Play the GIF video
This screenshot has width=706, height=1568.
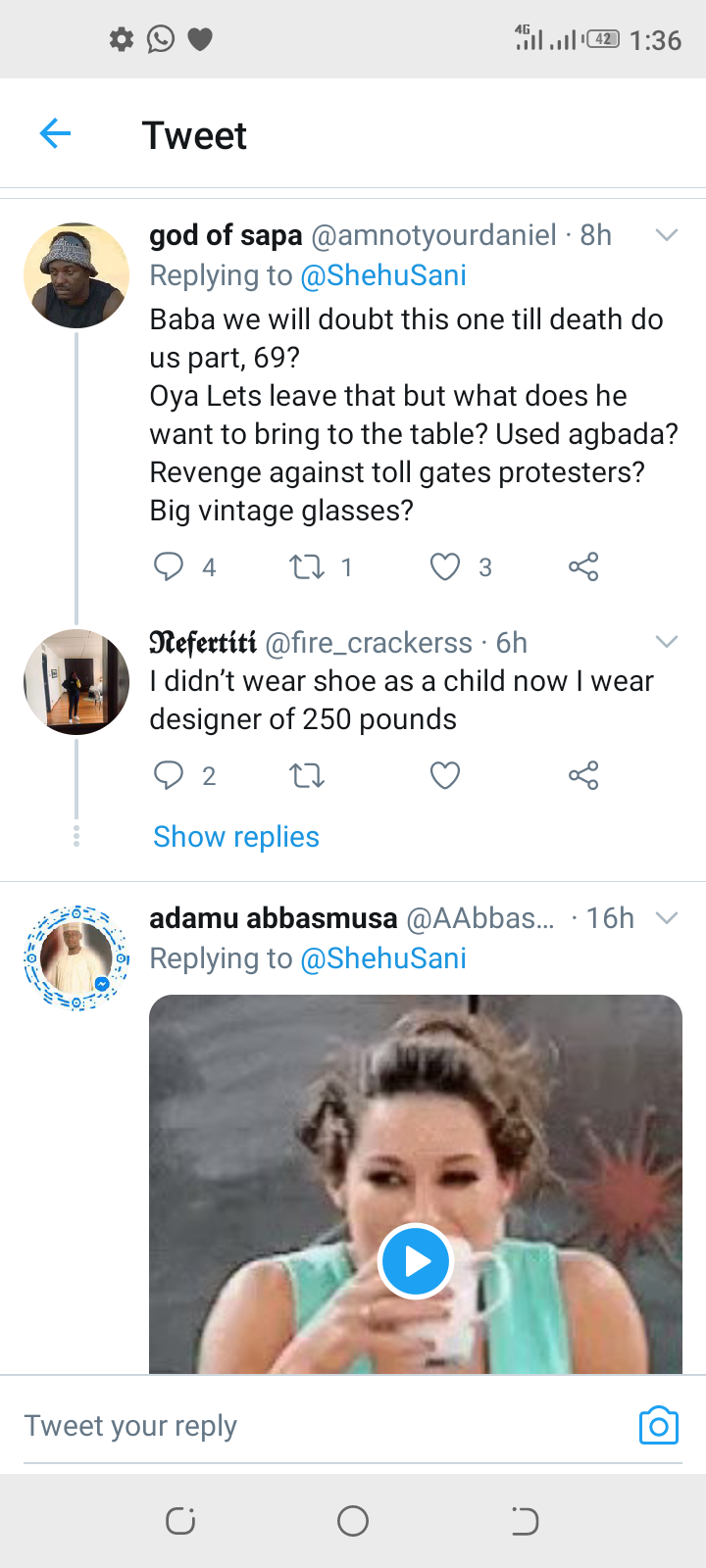click(416, 1261)
